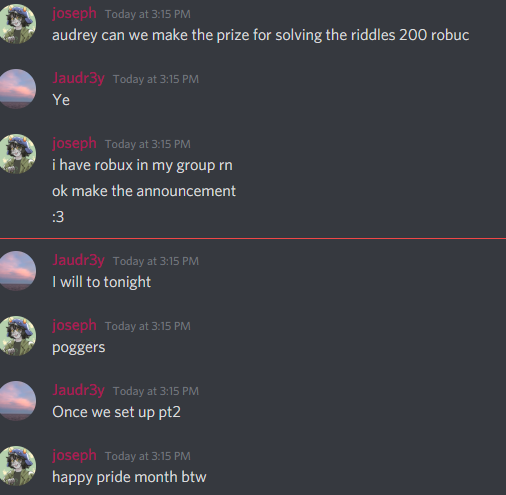Select the 'audrey can we make the prize' message
506x495 pixels.
point(261,35)
